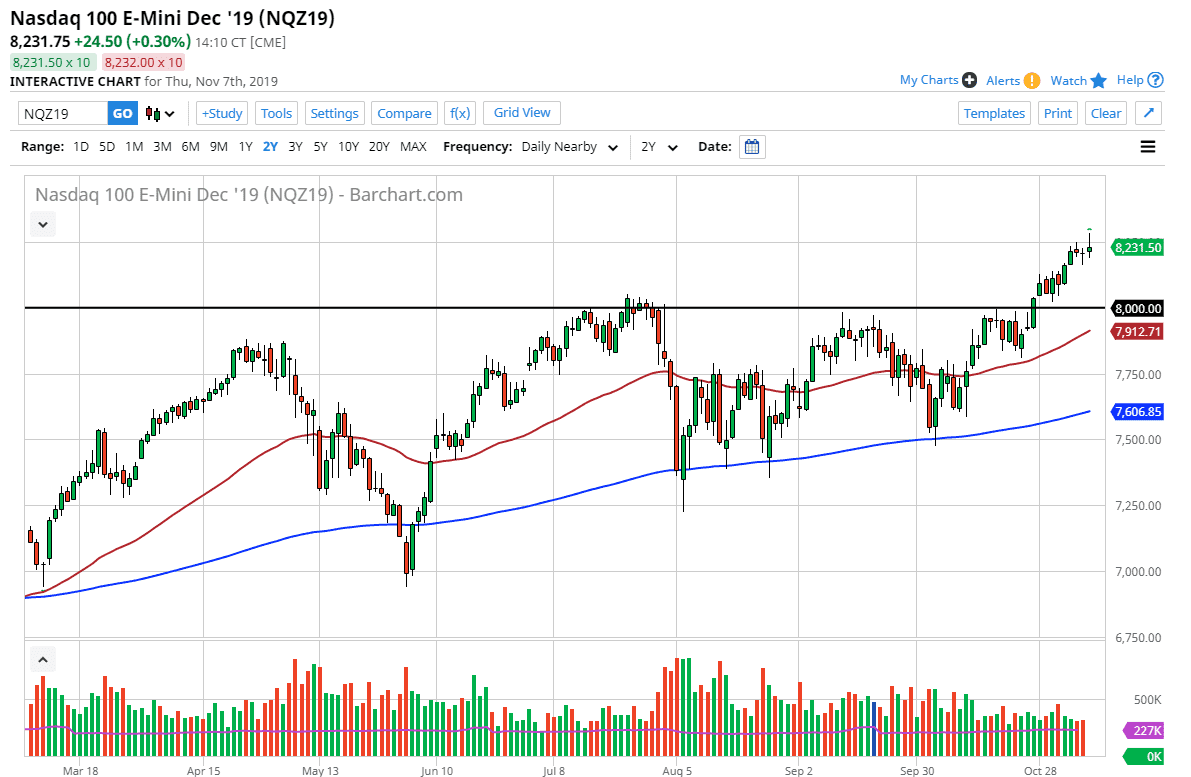Switch to the MAX range
This screenshot has height=777, width=1191.
(412, 146)
